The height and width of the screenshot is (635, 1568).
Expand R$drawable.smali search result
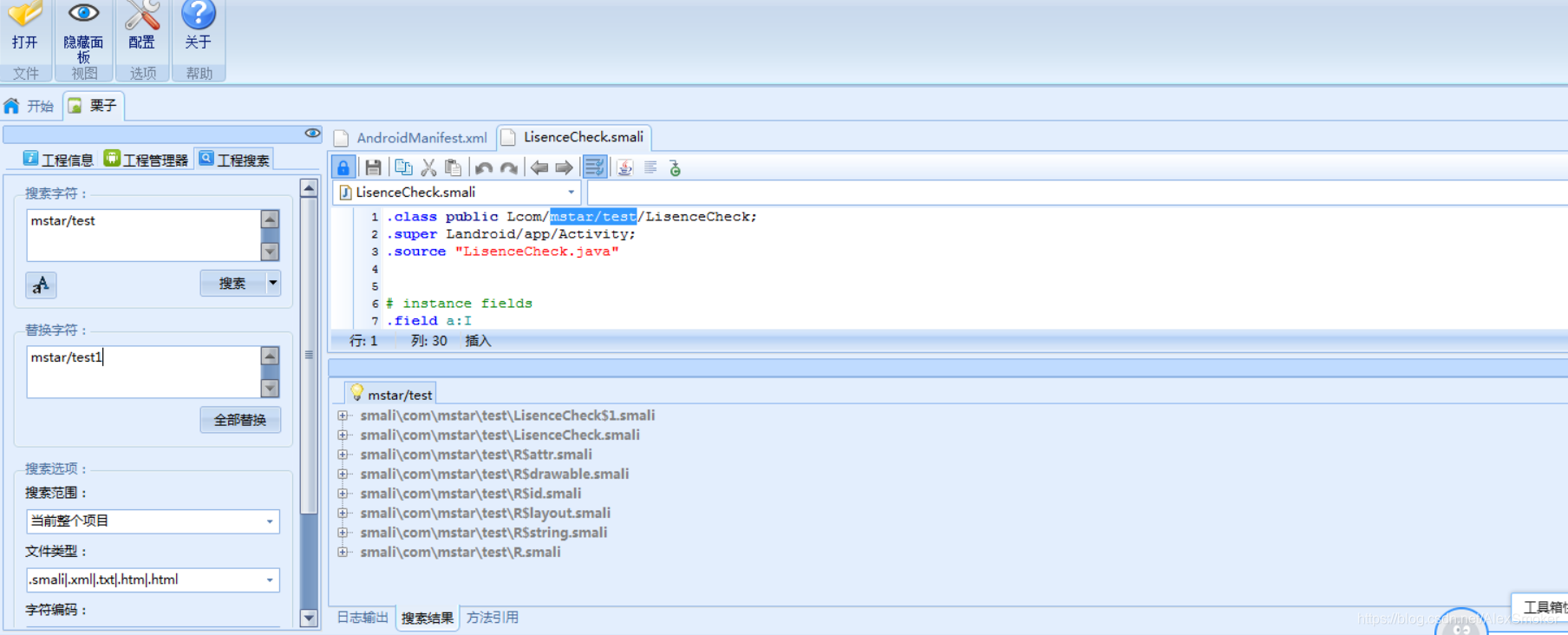pyautogui.click(x=343, y=475)
